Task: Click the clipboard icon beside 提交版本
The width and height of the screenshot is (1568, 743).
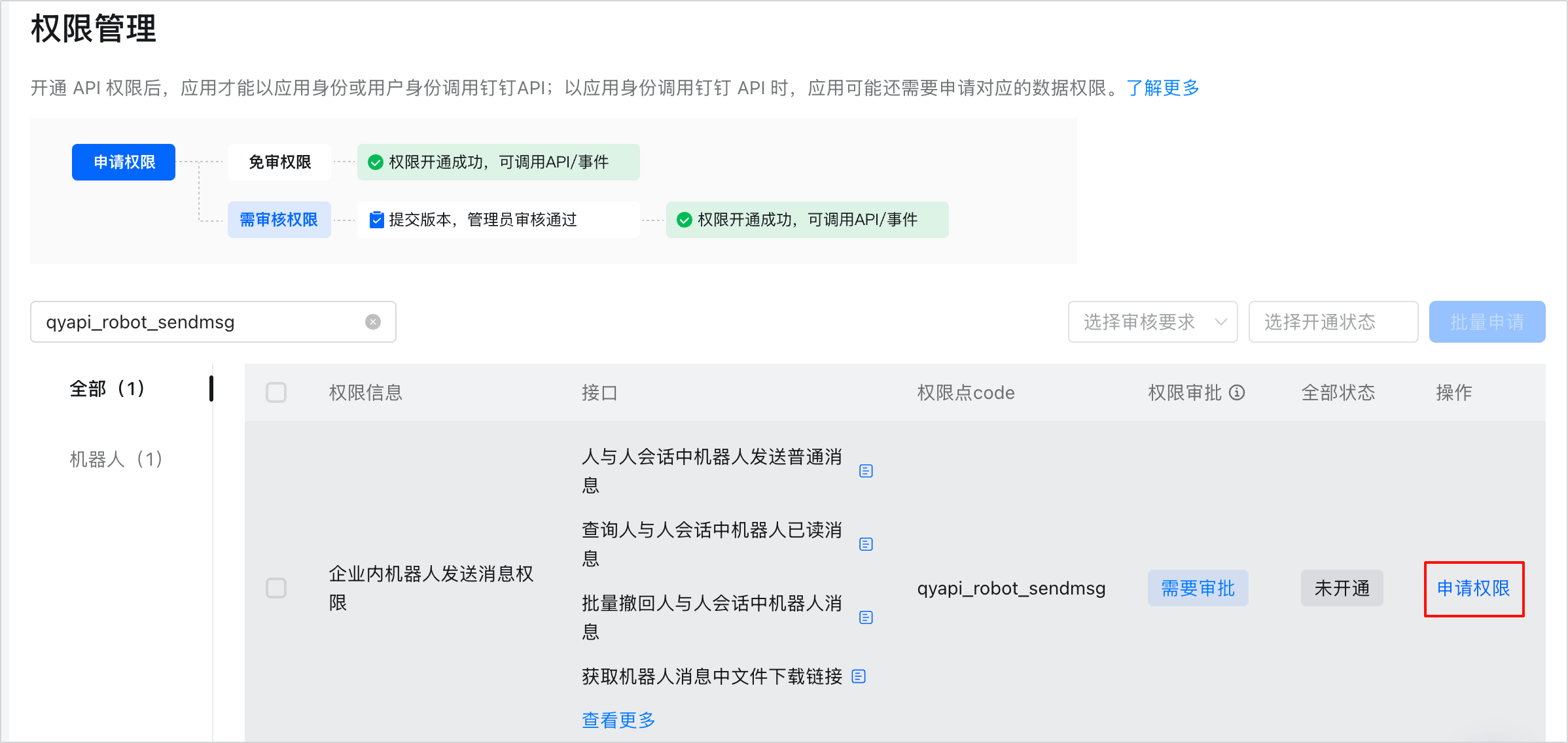Action: [376, 220]
